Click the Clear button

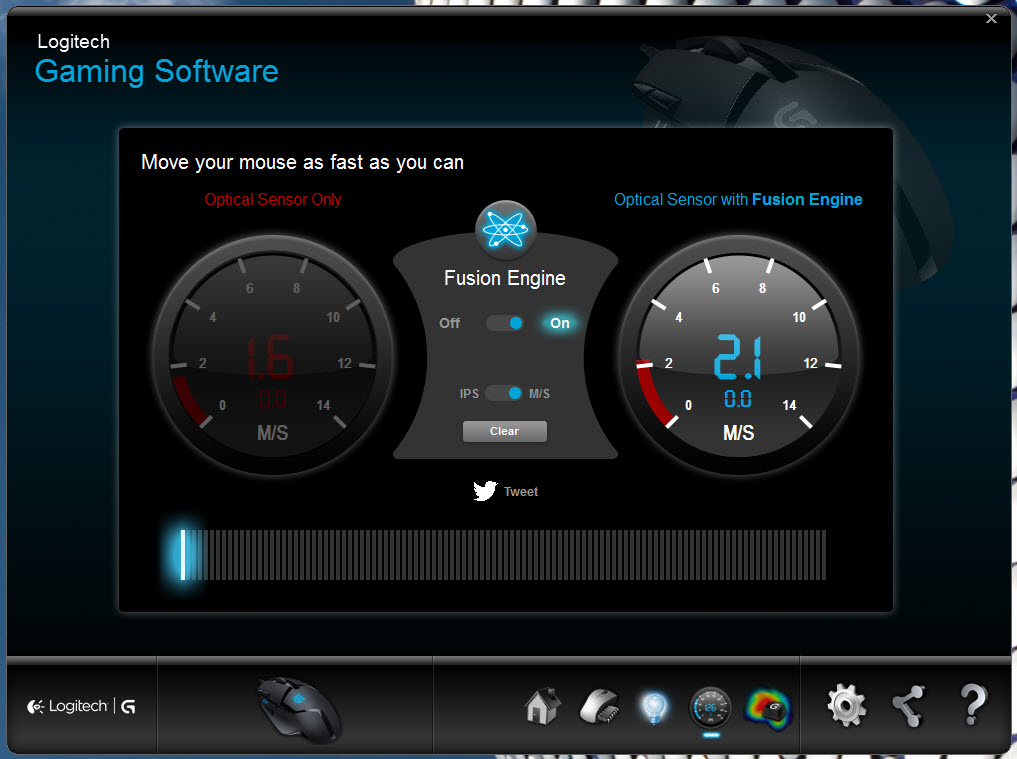click(505, 431)
